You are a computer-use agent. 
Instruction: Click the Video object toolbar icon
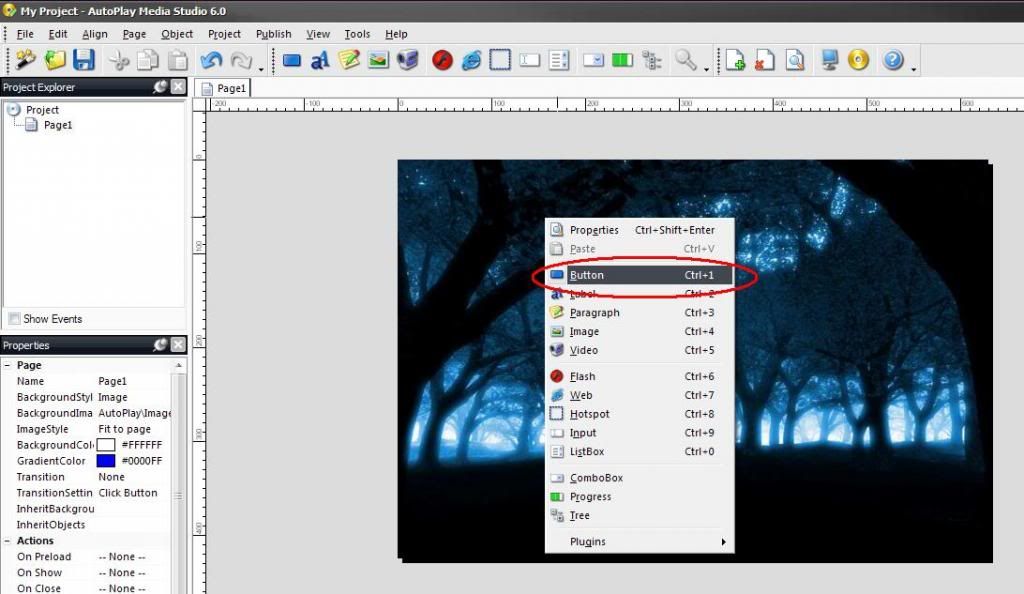click(x=407, y=61)
